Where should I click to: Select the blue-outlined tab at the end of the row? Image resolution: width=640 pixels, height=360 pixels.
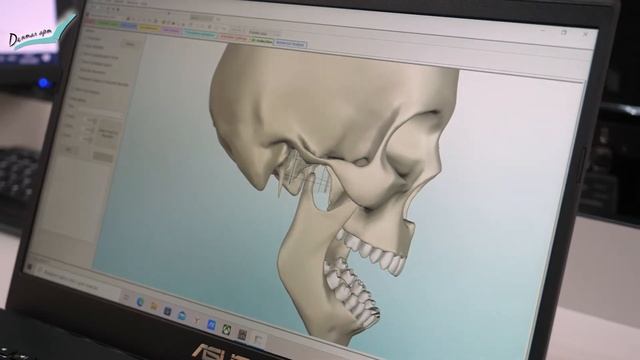tap(290, 44)
